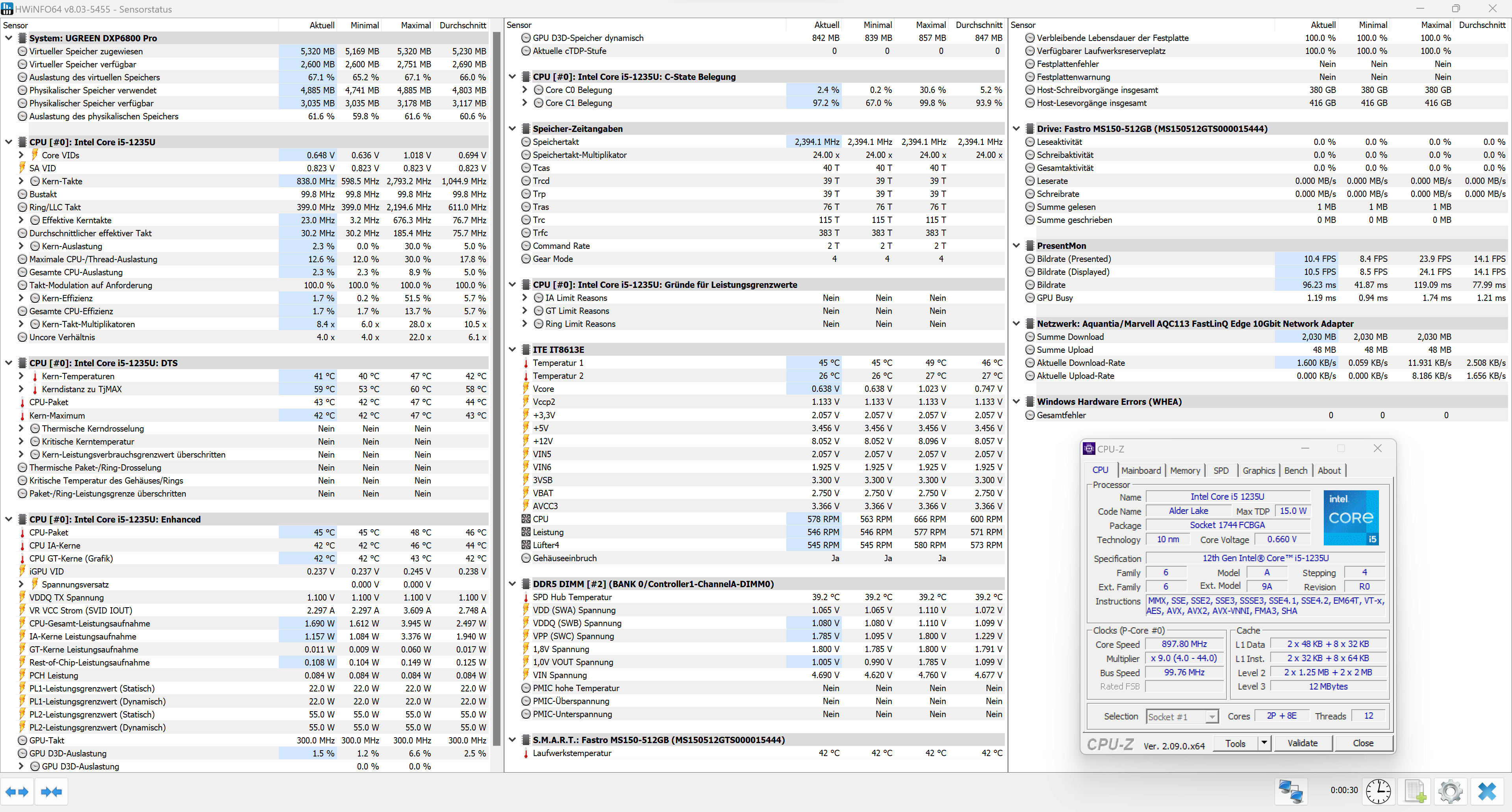1512x812 pixels.
Task: Open the Socket #1 selection dropdown
Action: tap(1212, 716)
